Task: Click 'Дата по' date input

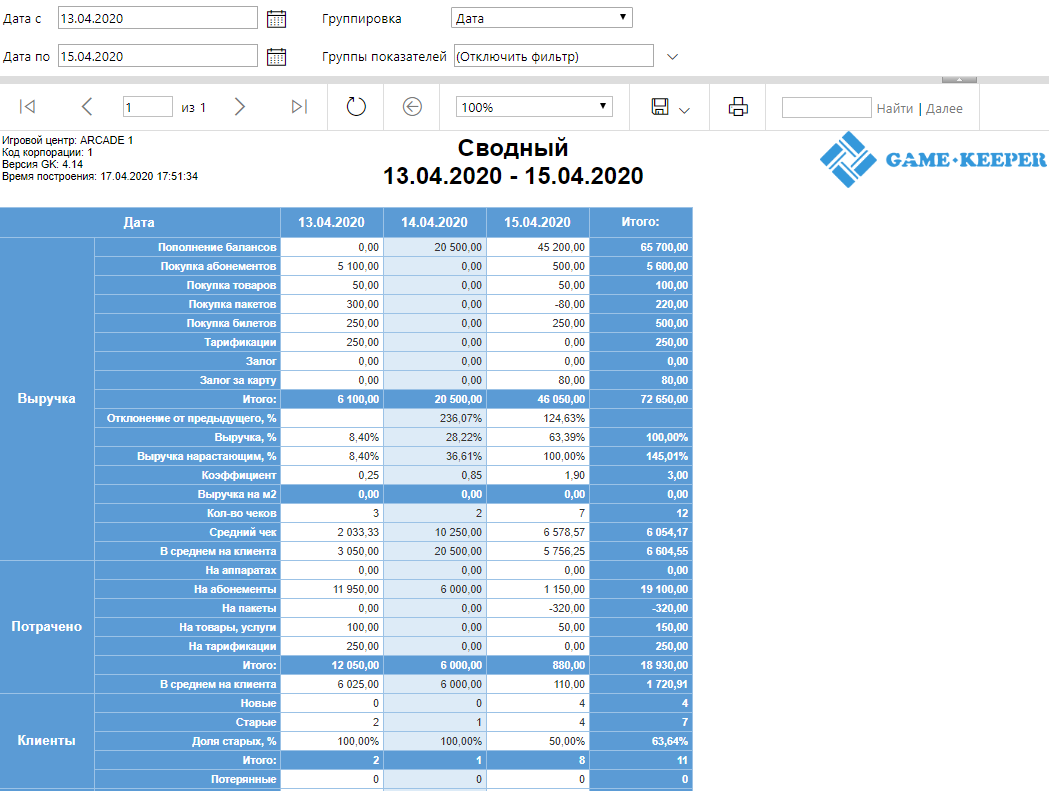Action: [x=158, y=56]
